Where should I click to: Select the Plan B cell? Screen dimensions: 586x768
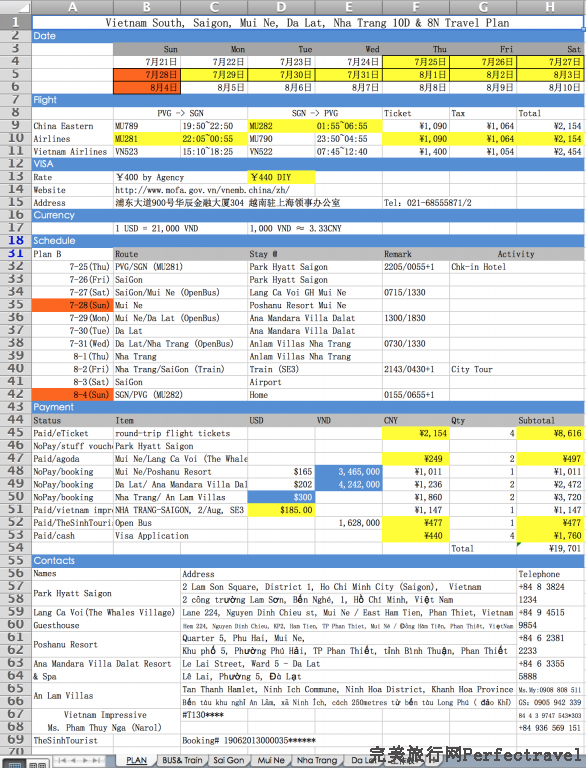[73, 254]
